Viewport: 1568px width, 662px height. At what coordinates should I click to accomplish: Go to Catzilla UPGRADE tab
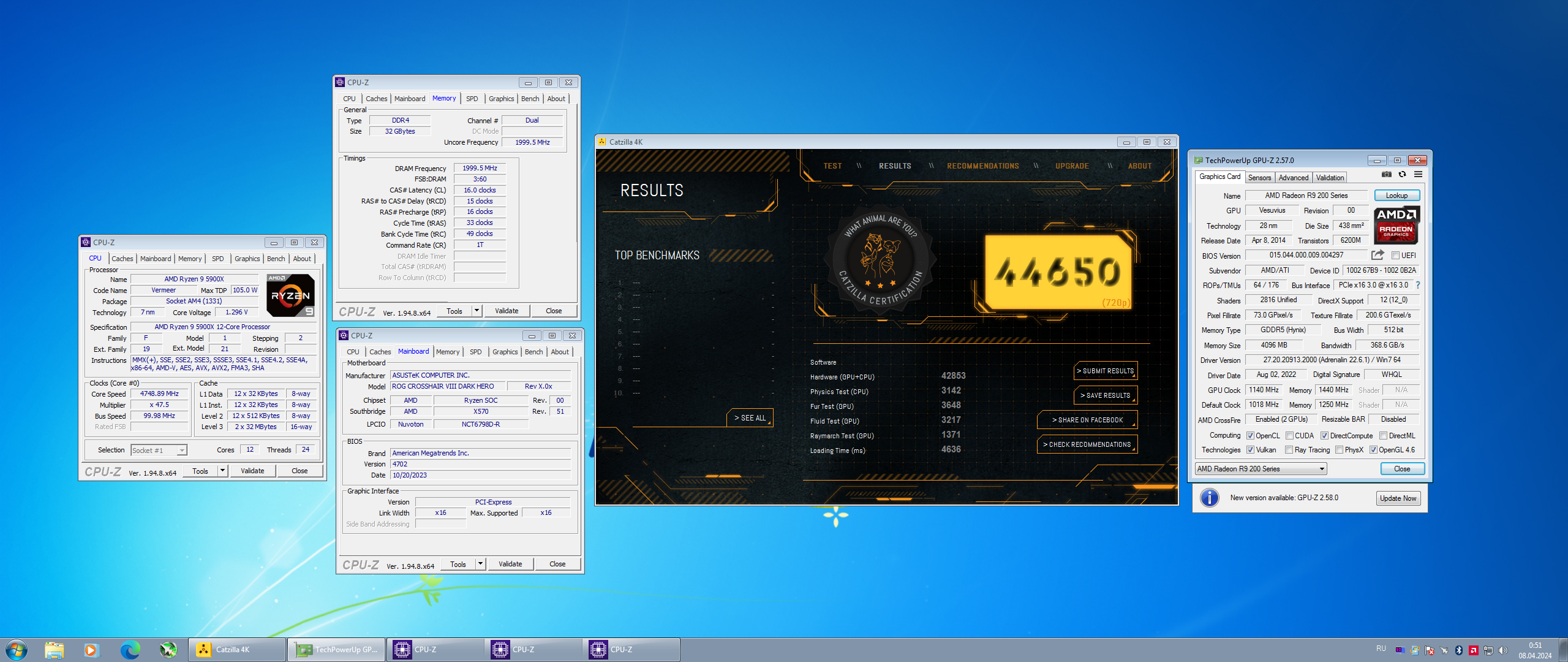tap(1072, 166)
